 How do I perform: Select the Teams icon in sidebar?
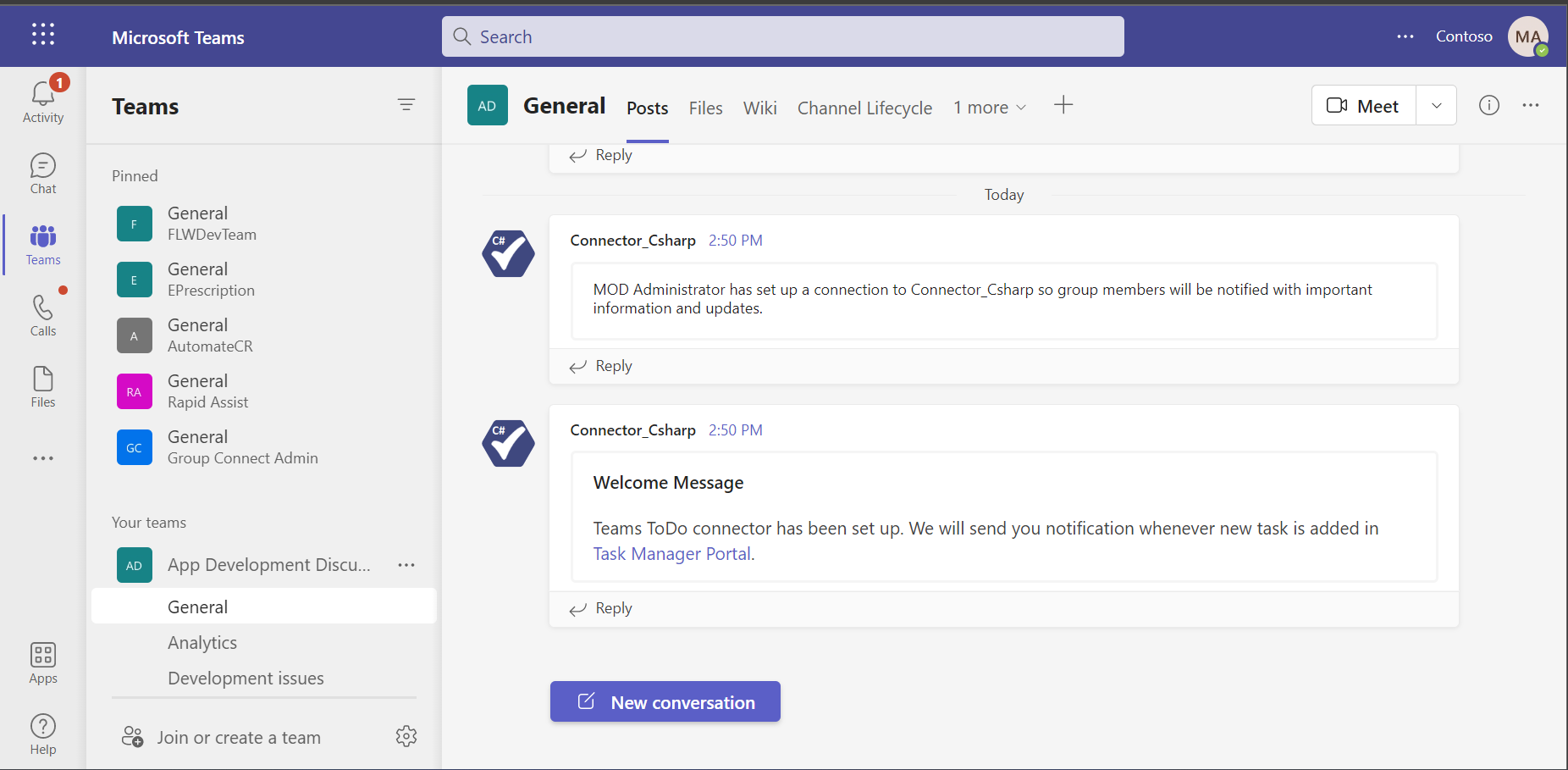[43, 245]
